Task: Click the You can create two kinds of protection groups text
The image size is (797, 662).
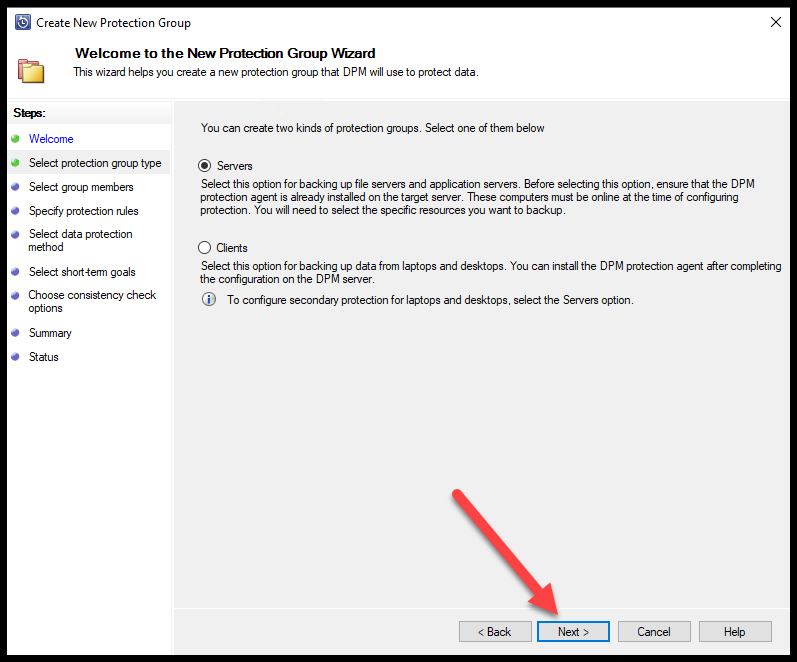Action: (372, 128)
